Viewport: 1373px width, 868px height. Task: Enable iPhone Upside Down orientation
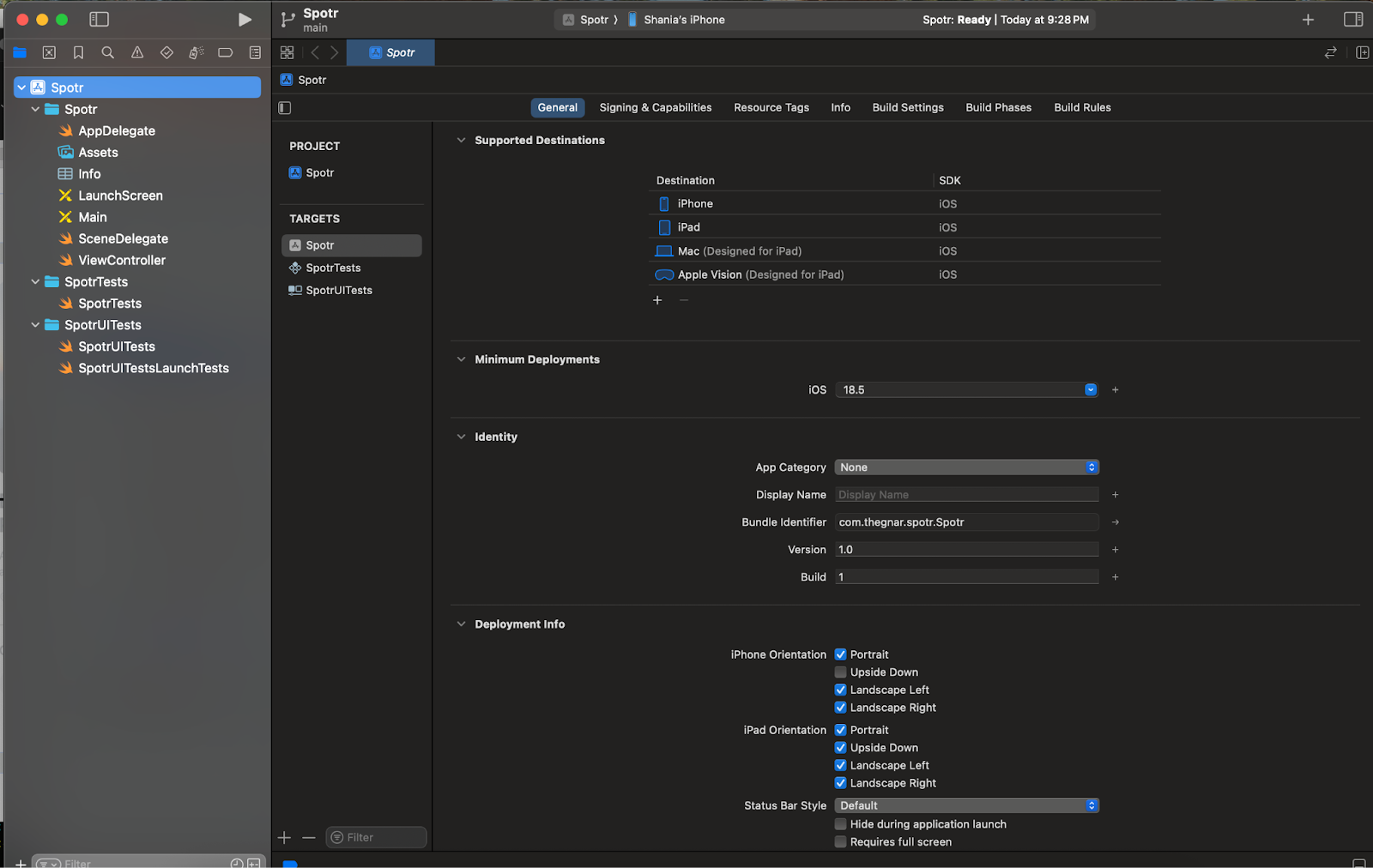point(841,672)
